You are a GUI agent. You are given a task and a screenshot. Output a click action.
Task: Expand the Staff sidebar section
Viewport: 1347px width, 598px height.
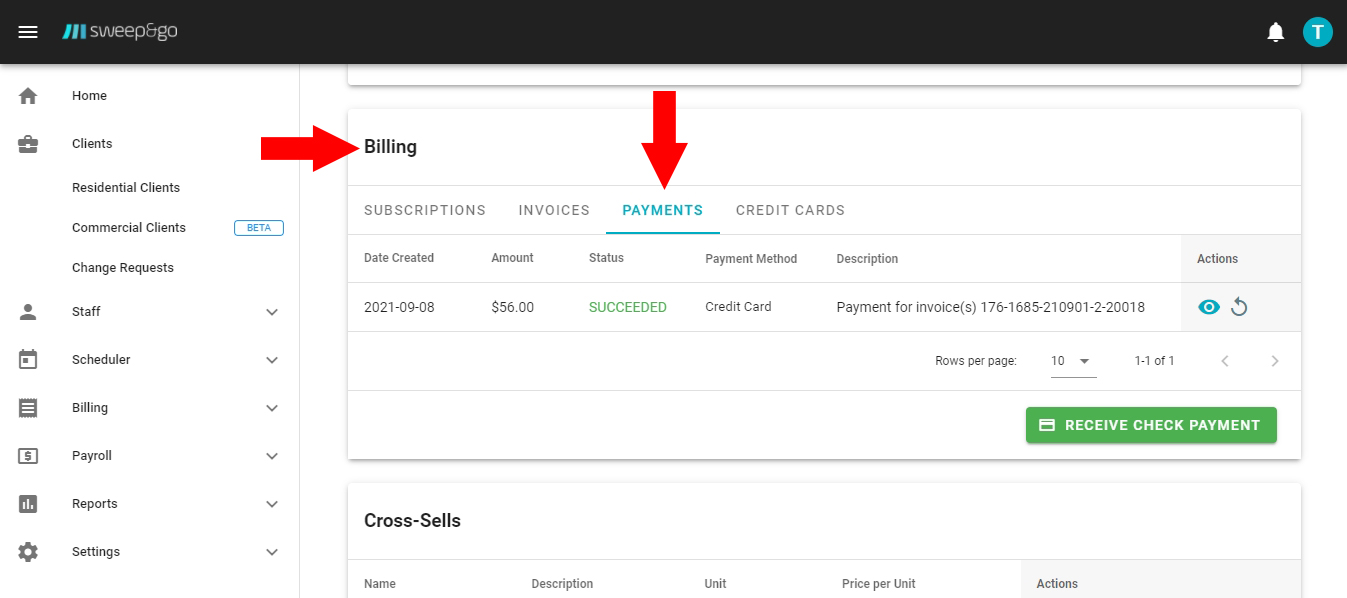click(272, 311)
